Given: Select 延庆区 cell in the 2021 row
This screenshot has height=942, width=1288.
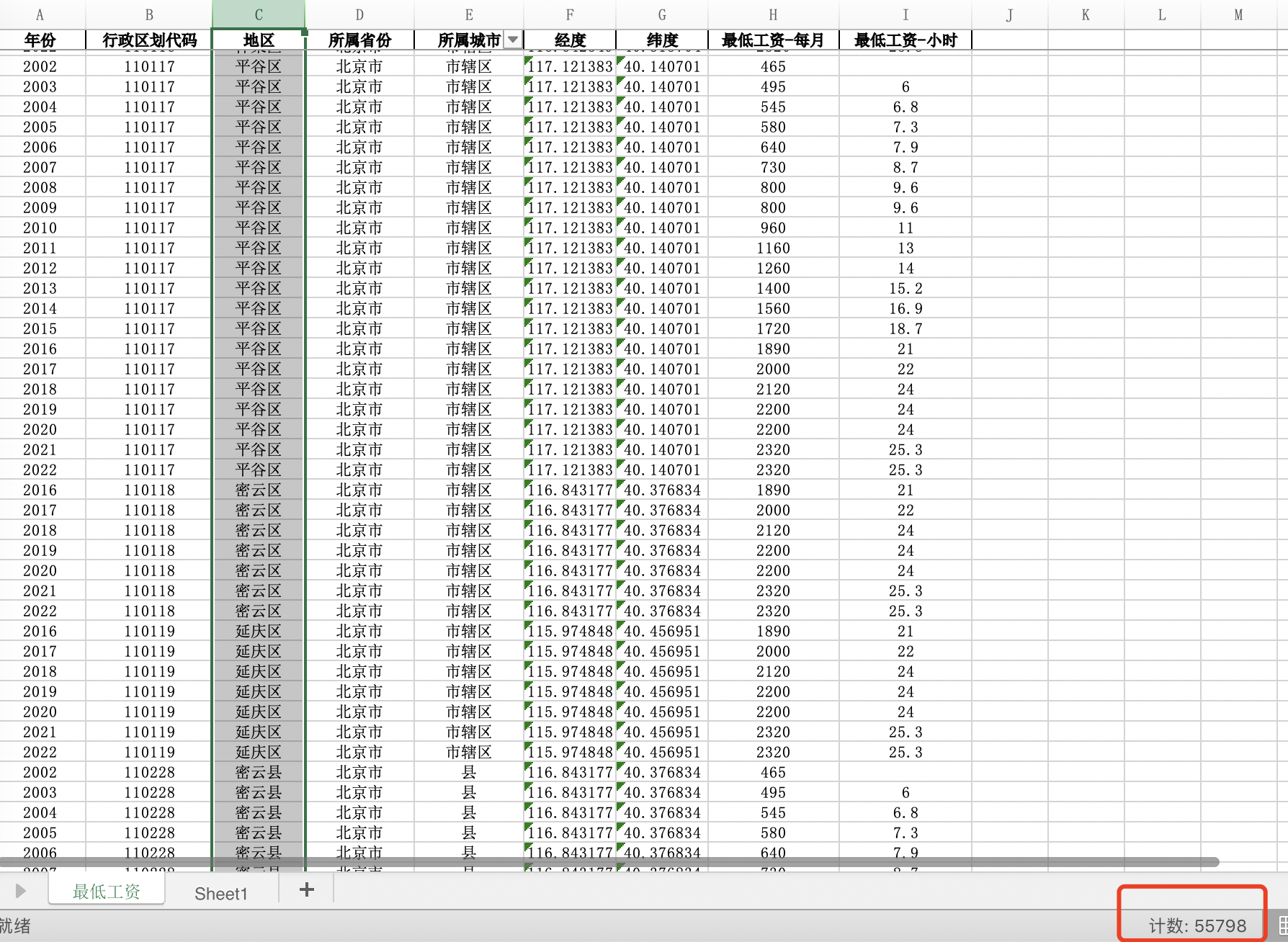Looking at the screenshot, I should pos(259,732).
